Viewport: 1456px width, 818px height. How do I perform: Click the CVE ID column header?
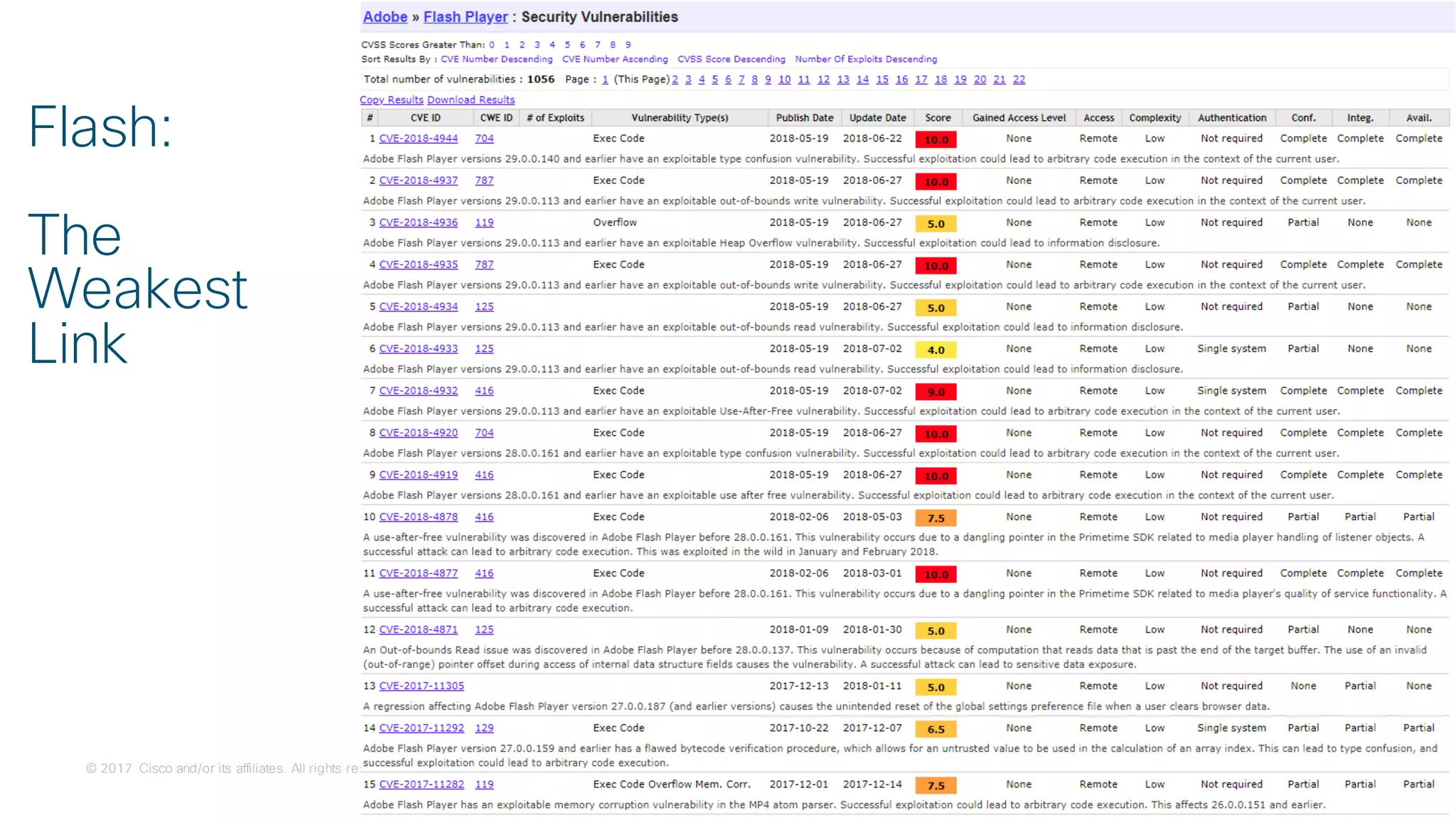coord(425,118)
